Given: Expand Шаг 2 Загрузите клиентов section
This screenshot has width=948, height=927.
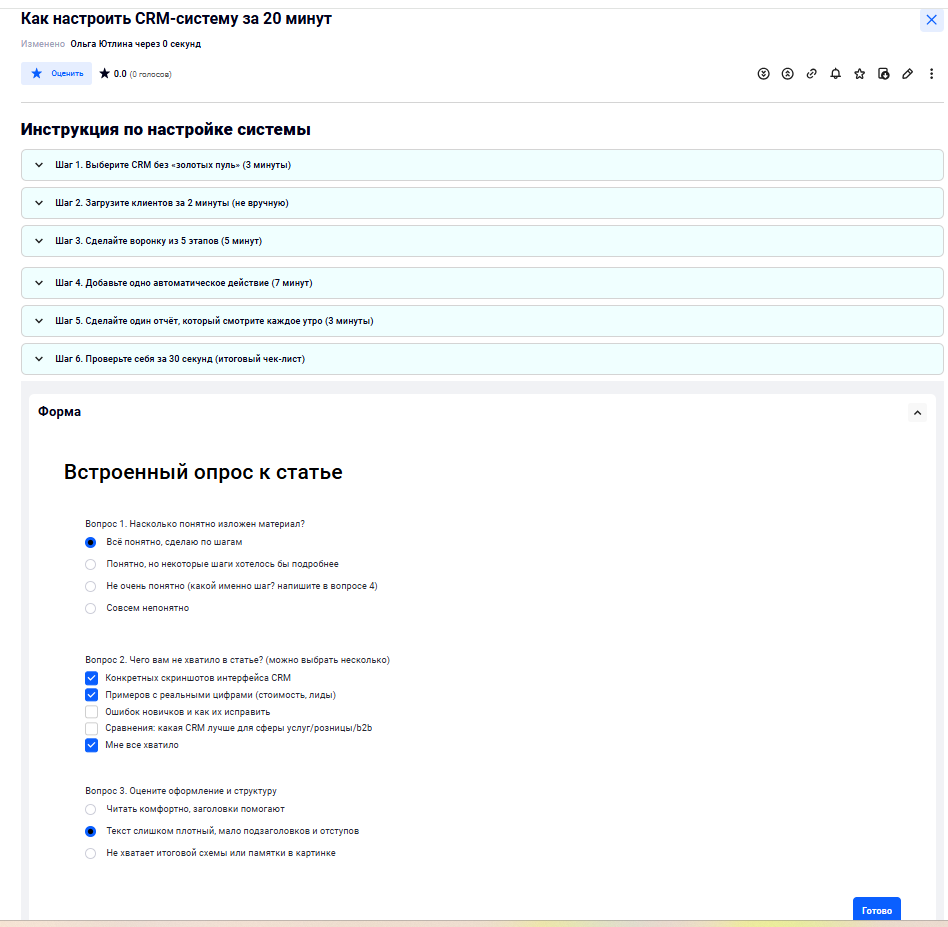Looking at the screenshot, I should pyautogui.click(x=482, y=203).
